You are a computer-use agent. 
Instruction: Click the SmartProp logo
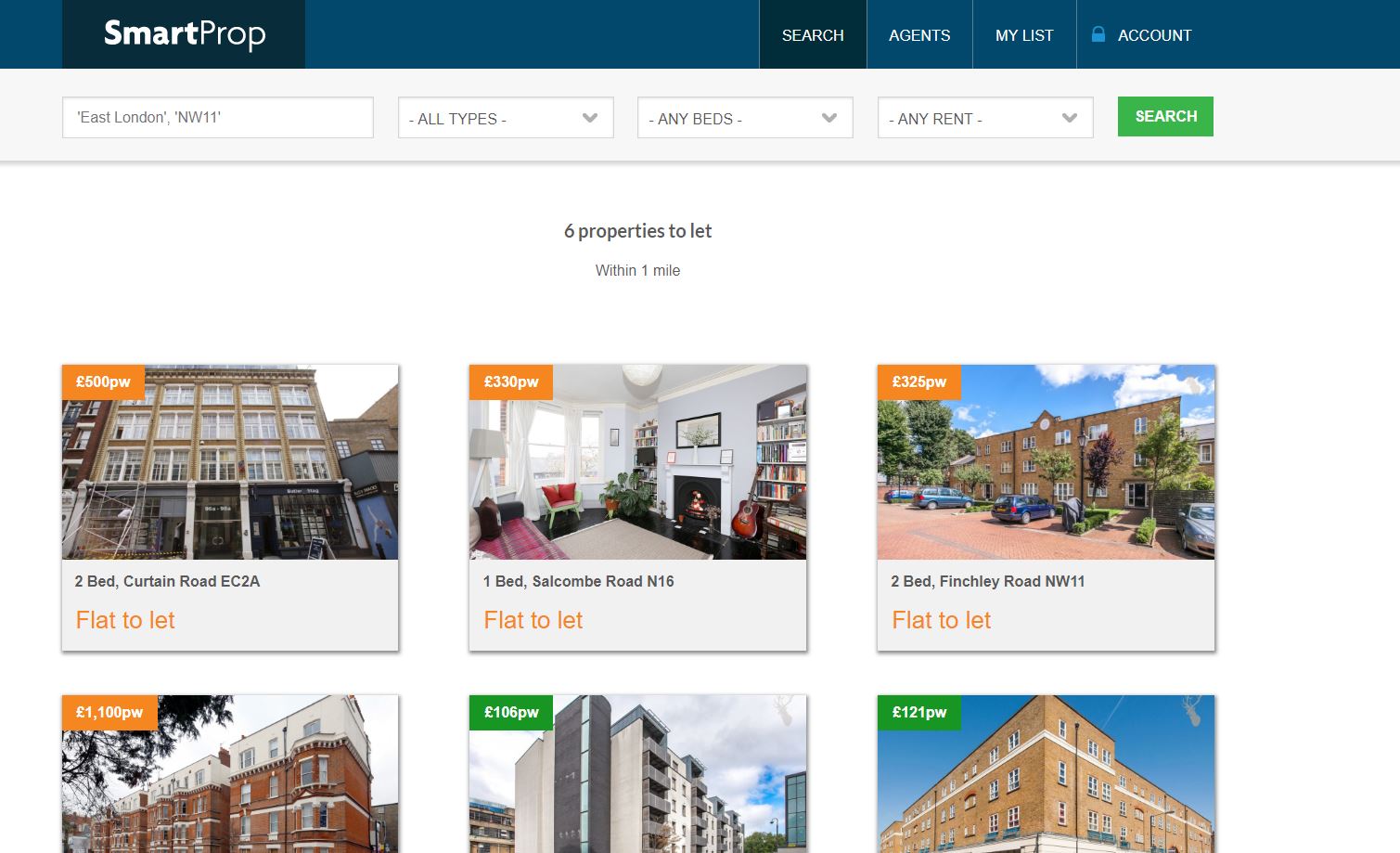(x=184, y=34)
